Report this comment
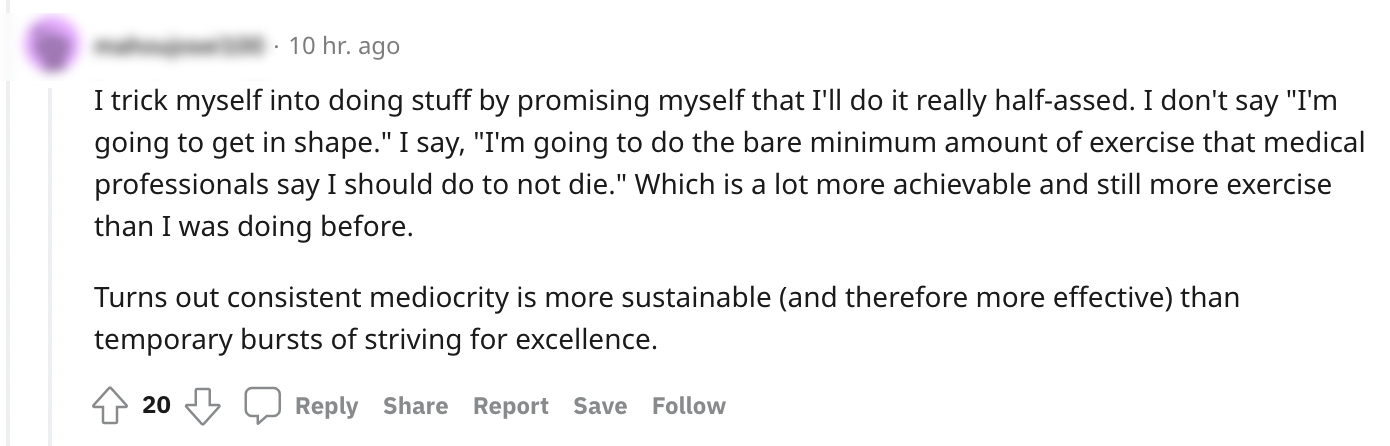Image resolution: width=1390 pixels, height=446 pixels. coord(510,406)
